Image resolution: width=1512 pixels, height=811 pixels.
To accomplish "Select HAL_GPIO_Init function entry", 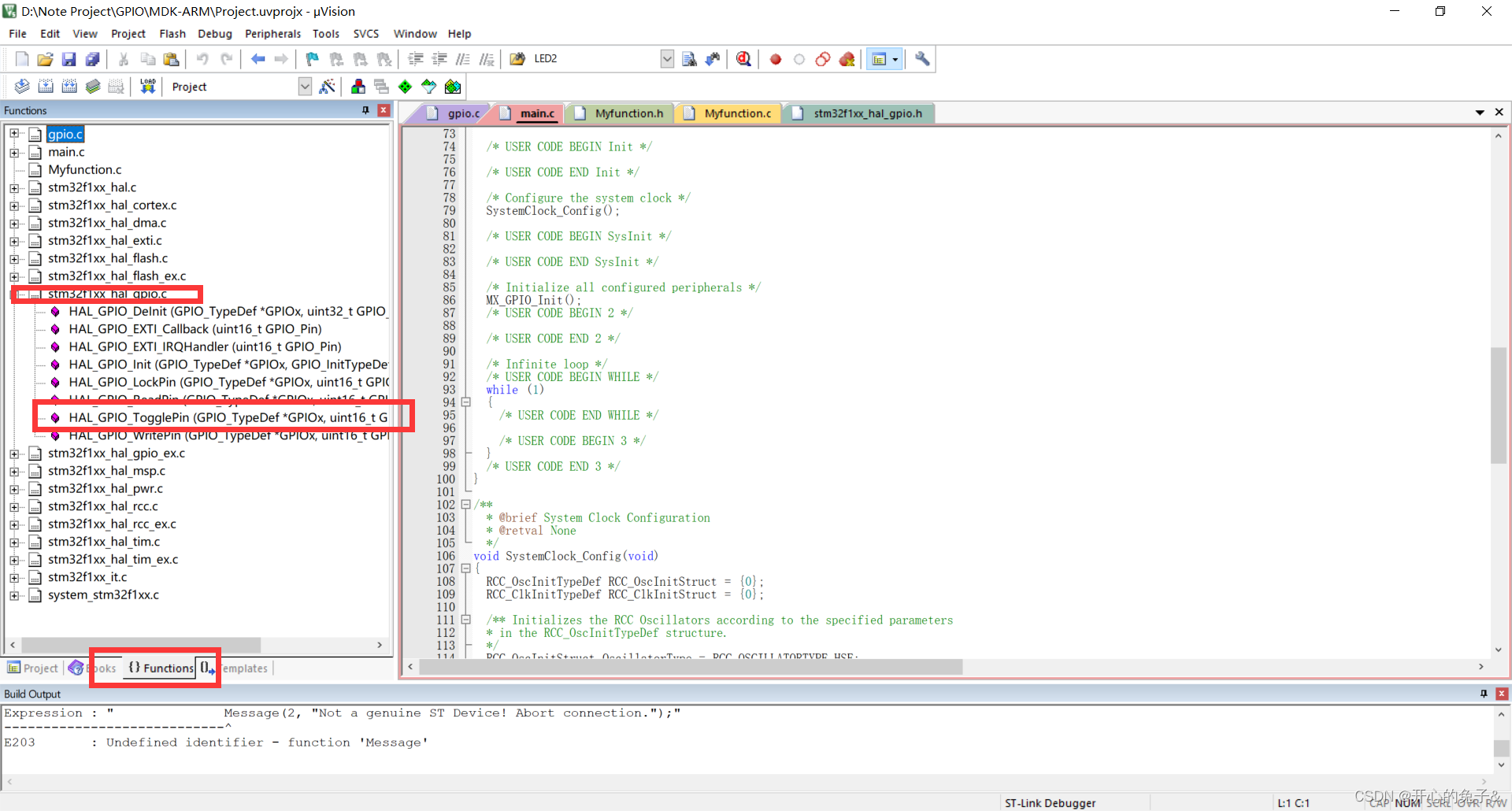I will click(x=228, y=365).
